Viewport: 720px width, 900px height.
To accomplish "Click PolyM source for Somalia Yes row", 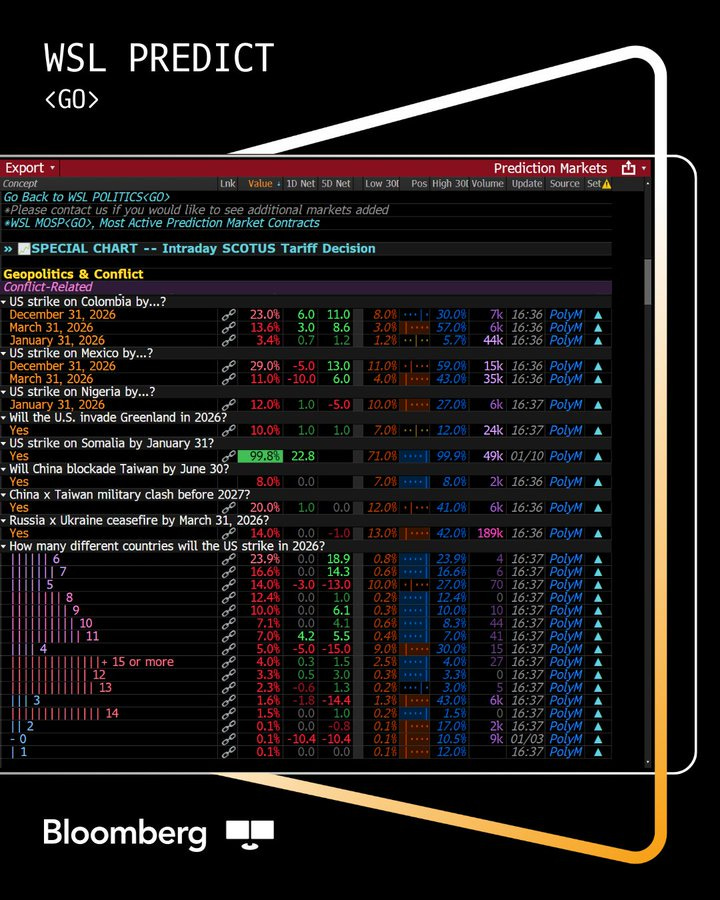I will [566, 456].
